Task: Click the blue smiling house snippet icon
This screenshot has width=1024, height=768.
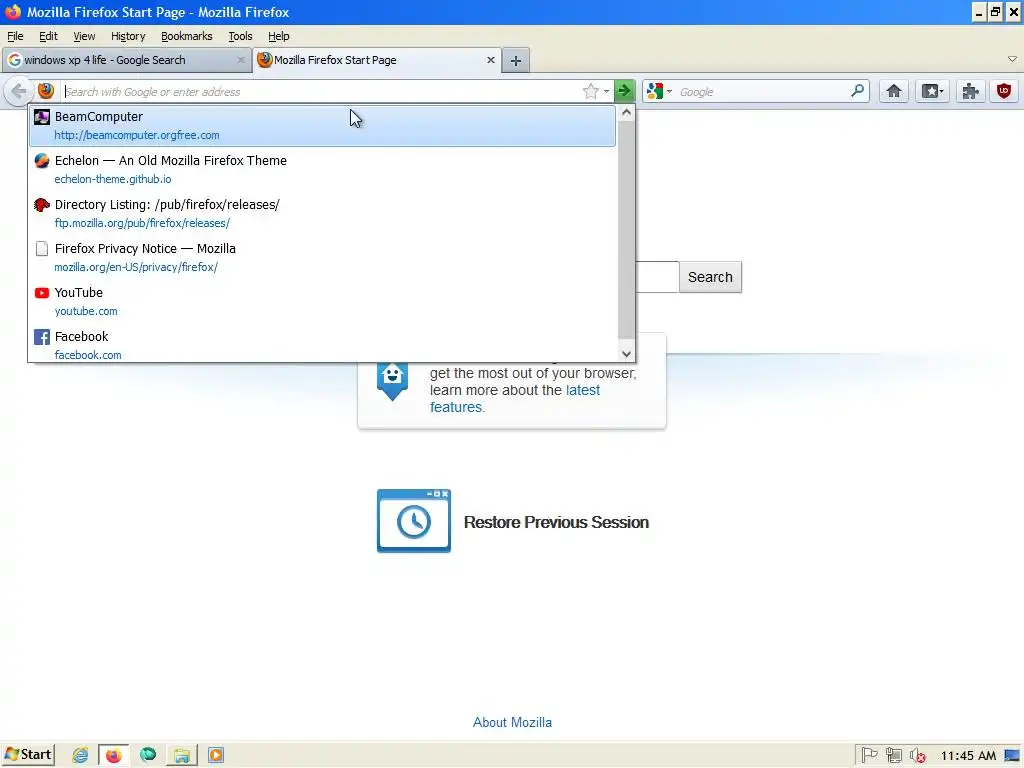Action: tap(392, 381)
